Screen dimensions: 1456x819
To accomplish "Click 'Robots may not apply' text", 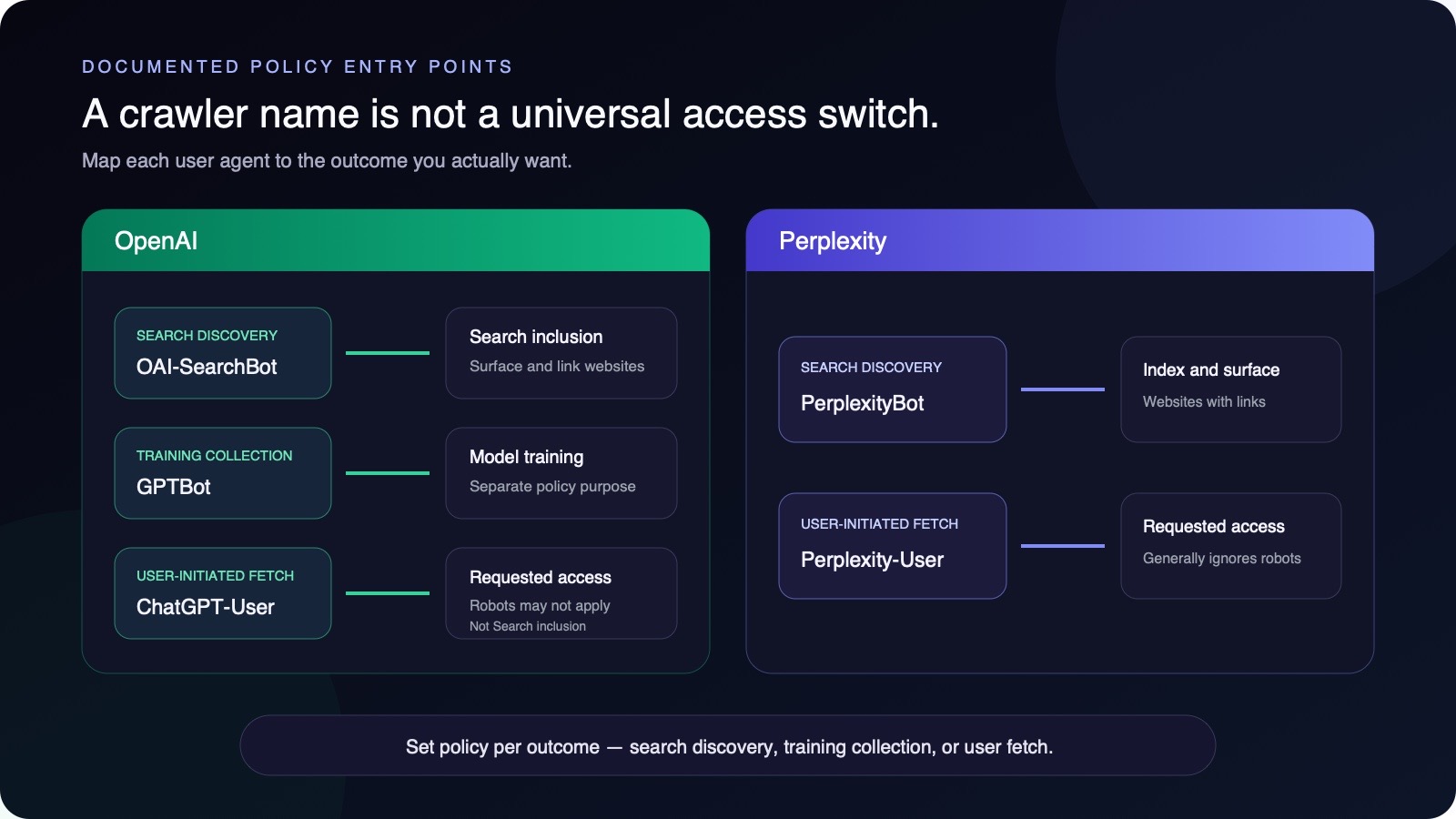I will [540, 605].
